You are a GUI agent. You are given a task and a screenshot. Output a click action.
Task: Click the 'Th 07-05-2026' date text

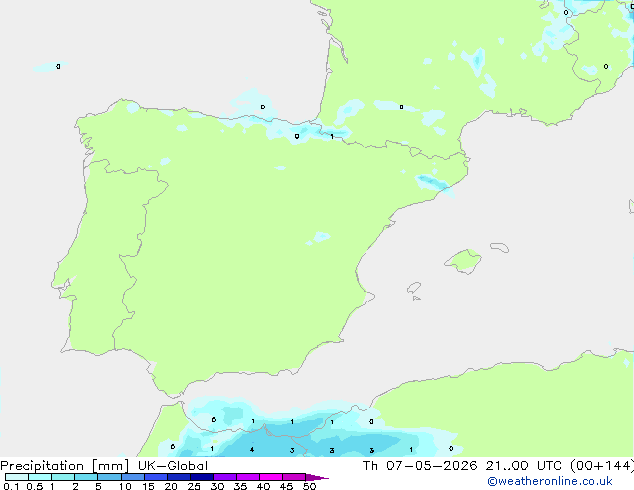click(x=420, y=466)
